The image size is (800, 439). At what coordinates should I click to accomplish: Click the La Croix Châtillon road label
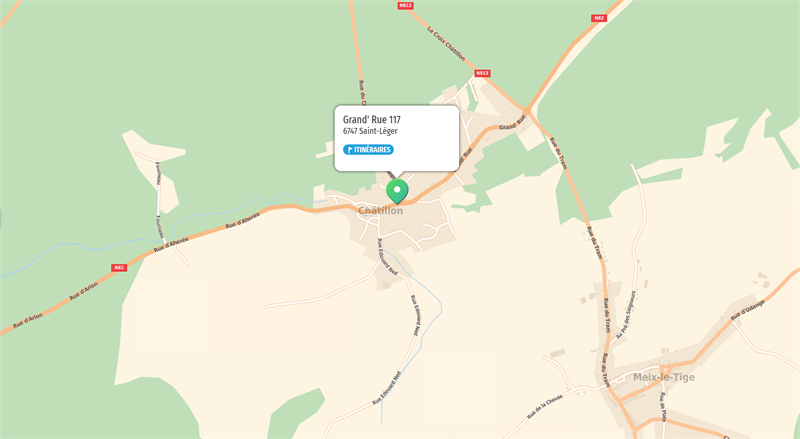[446, 44]
